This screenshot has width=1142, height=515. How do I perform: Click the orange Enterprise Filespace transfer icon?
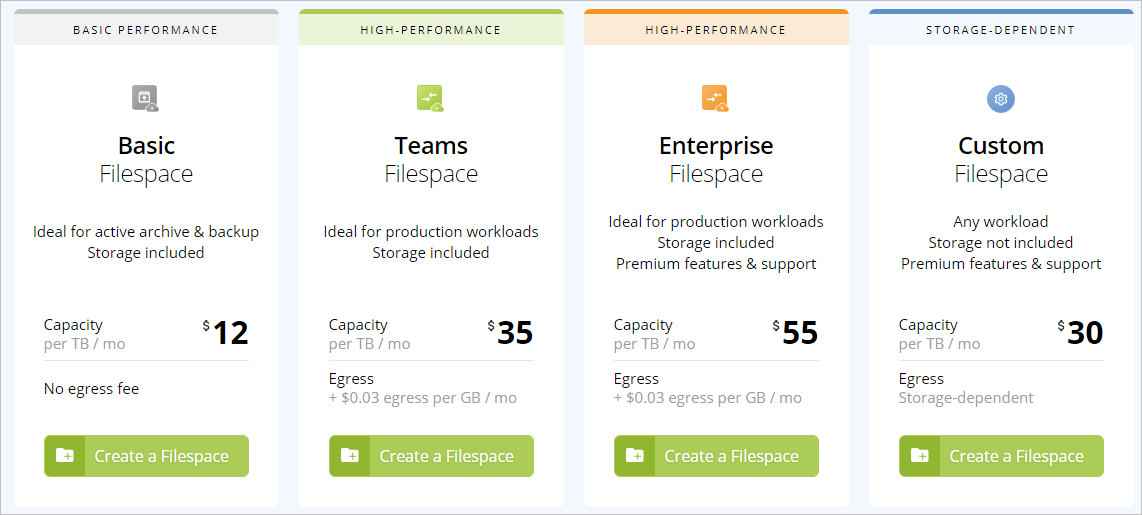(715, 98)
